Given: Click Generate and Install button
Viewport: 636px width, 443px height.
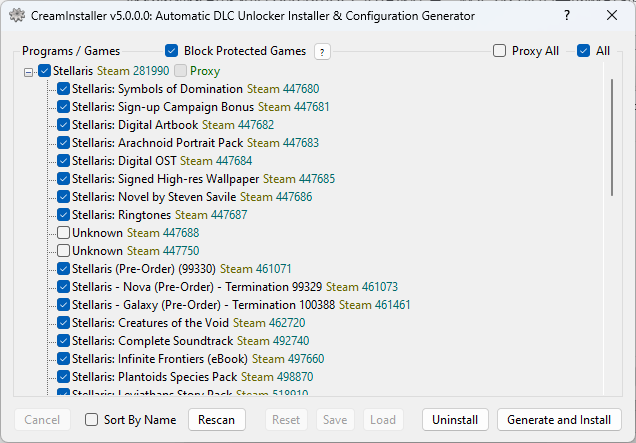Looking at the screenshot, I should tap(559, 420).
